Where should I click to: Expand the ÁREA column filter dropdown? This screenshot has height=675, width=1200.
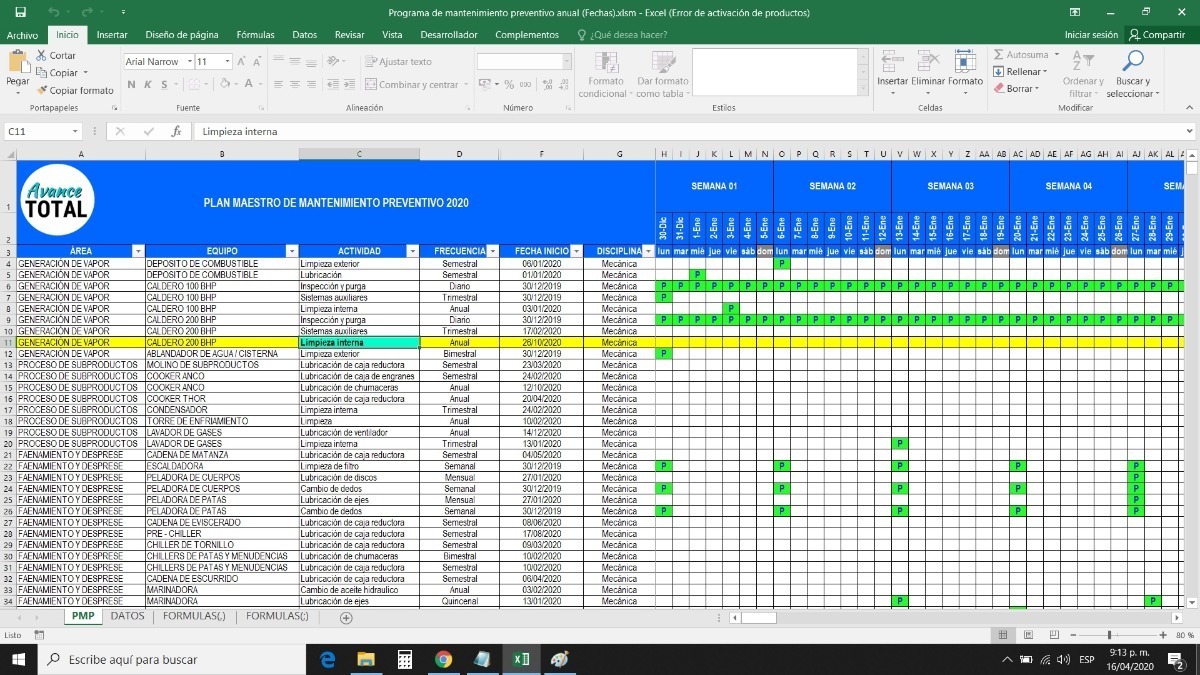(138, 251)
